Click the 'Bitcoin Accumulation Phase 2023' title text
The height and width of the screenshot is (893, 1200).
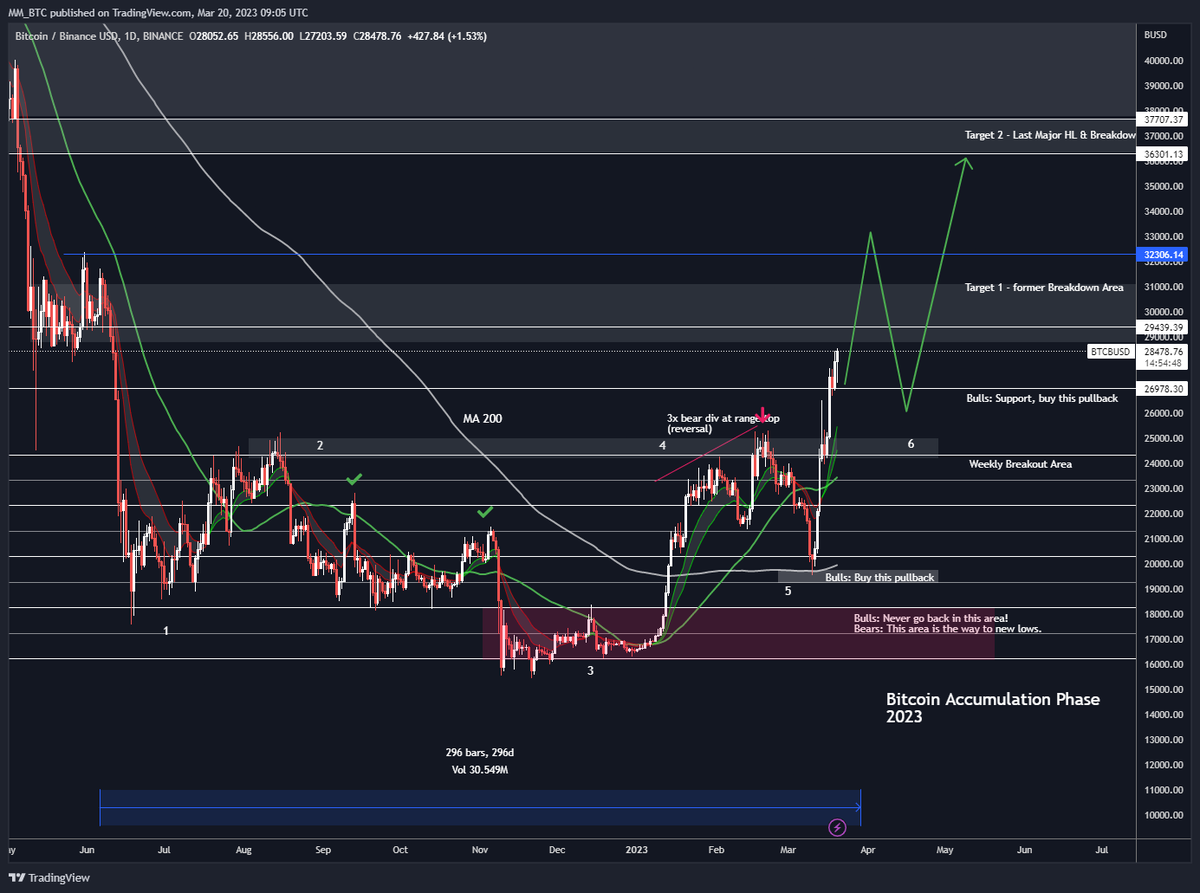[x=993, y=708]
